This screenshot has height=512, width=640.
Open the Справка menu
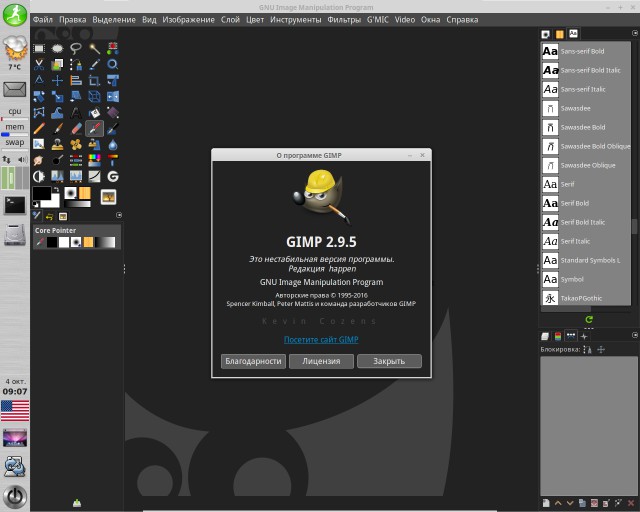click(x=462, y=20)
